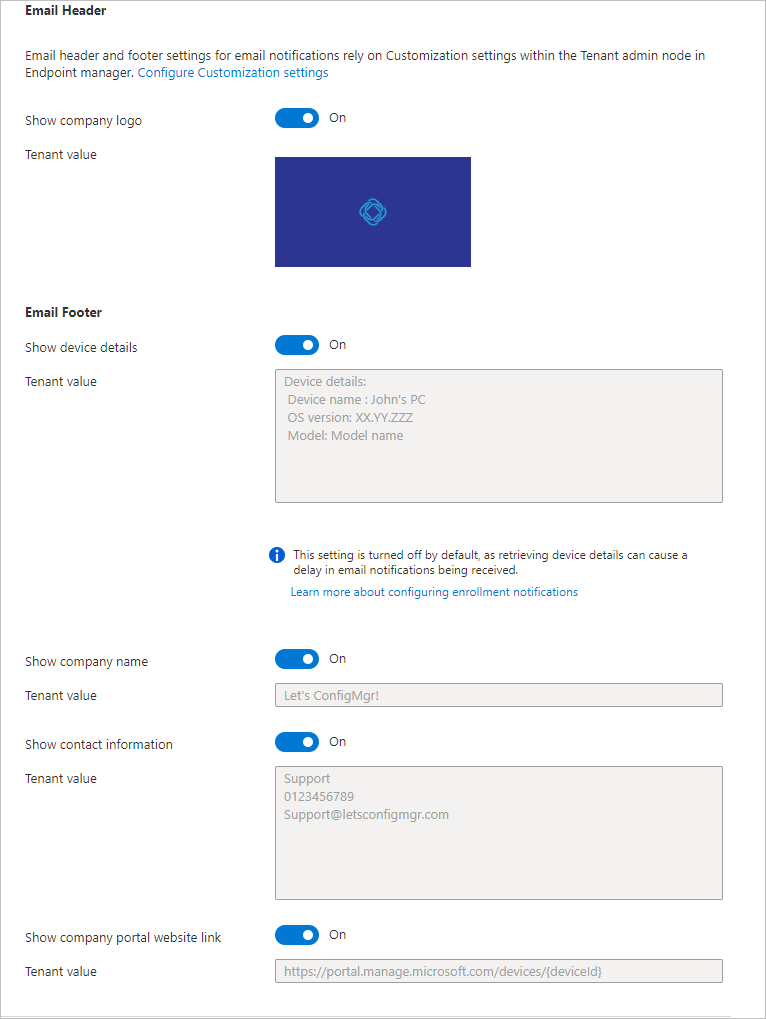Click the Email Header heading
This screenshot has width=766, height=1019.
coord(66,10)
